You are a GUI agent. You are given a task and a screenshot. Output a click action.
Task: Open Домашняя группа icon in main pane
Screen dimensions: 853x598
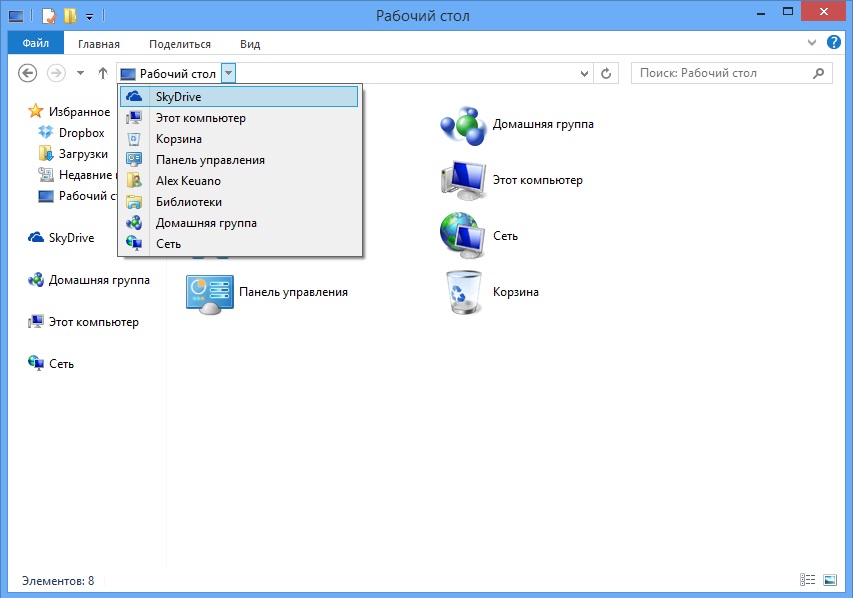462,124
